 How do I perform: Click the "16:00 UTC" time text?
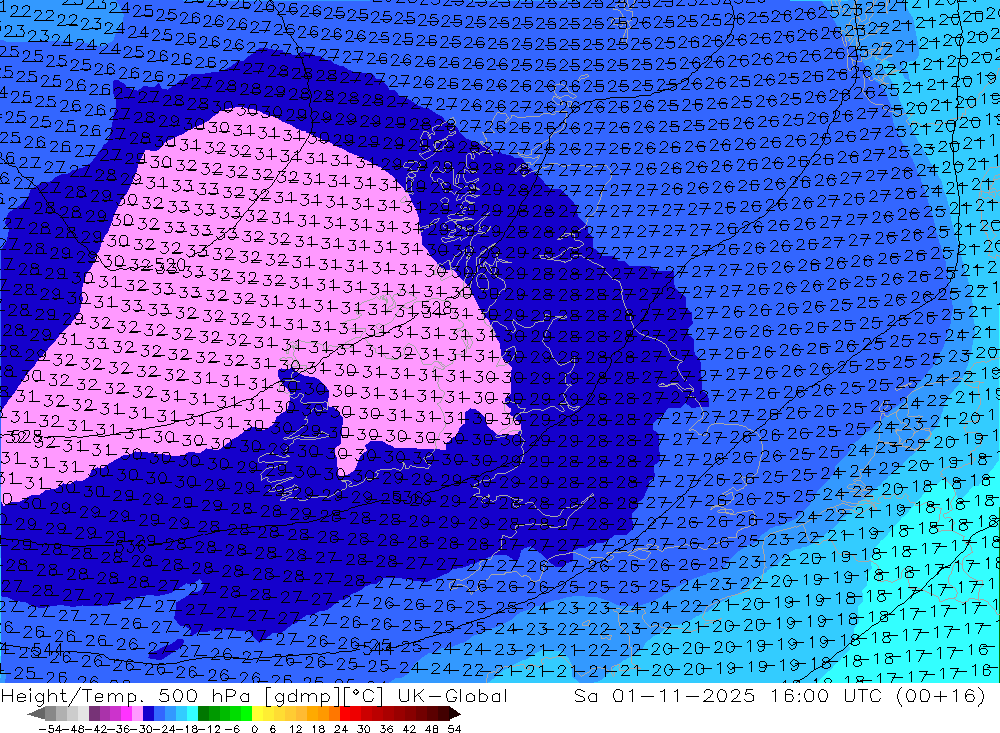click(826, 695)
